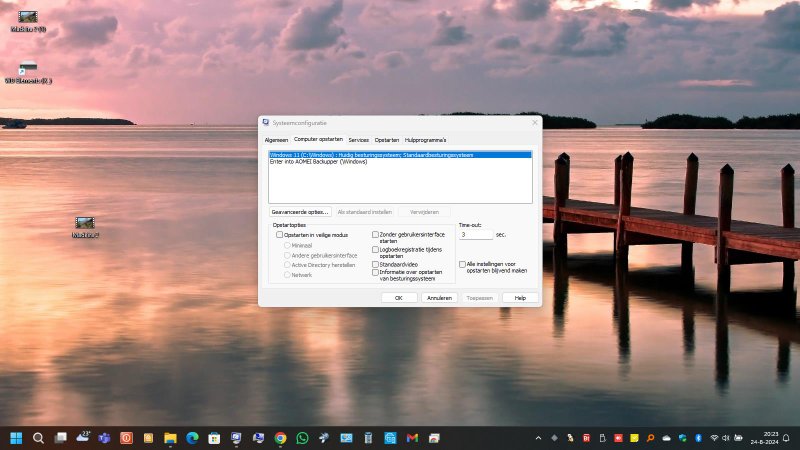Show hidden system tray icons chevron

tap(538, 438)
